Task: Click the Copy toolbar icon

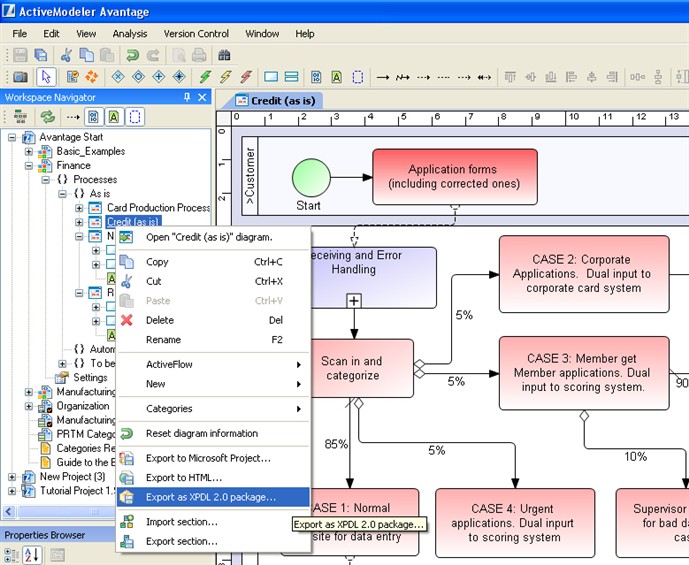Action: [87, 55]
